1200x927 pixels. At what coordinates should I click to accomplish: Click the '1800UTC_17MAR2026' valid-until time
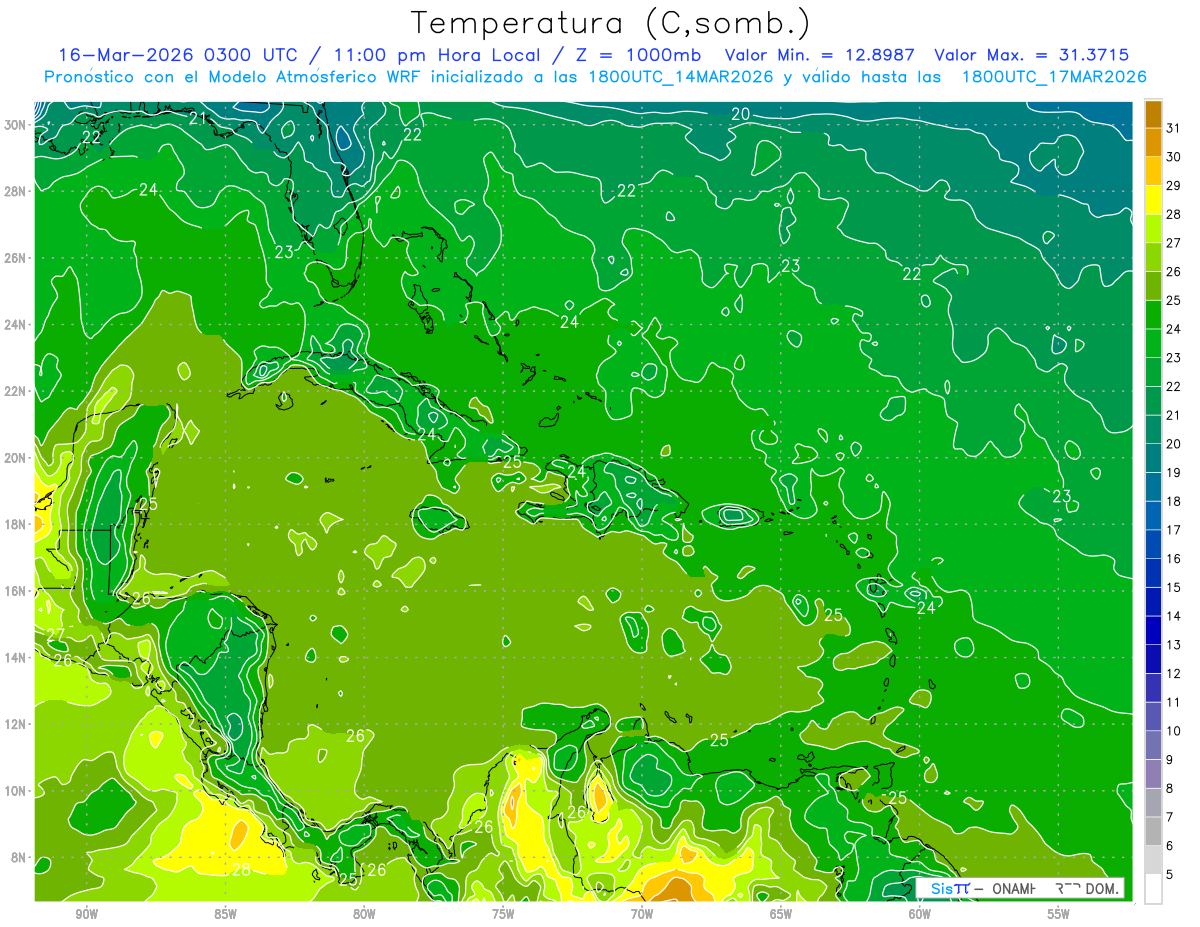[x=1053, y=77]
